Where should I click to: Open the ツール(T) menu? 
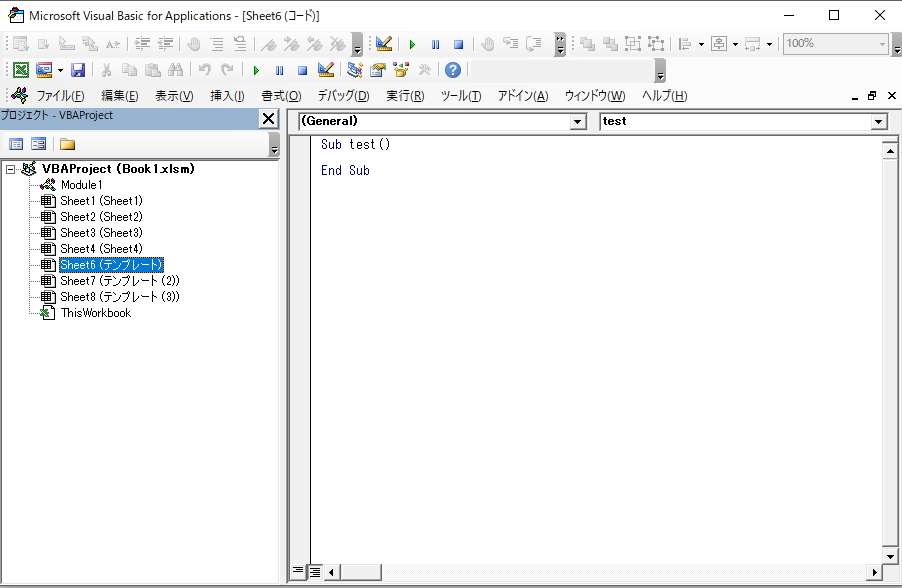pos(461,96)
